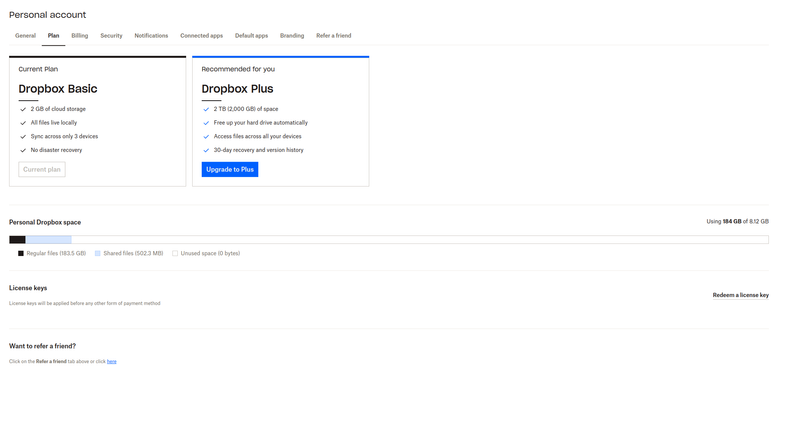Screen dimensions: 800x422
Task: Click blue checkmark beside 30-day recovery
Action: click(206, 151)
